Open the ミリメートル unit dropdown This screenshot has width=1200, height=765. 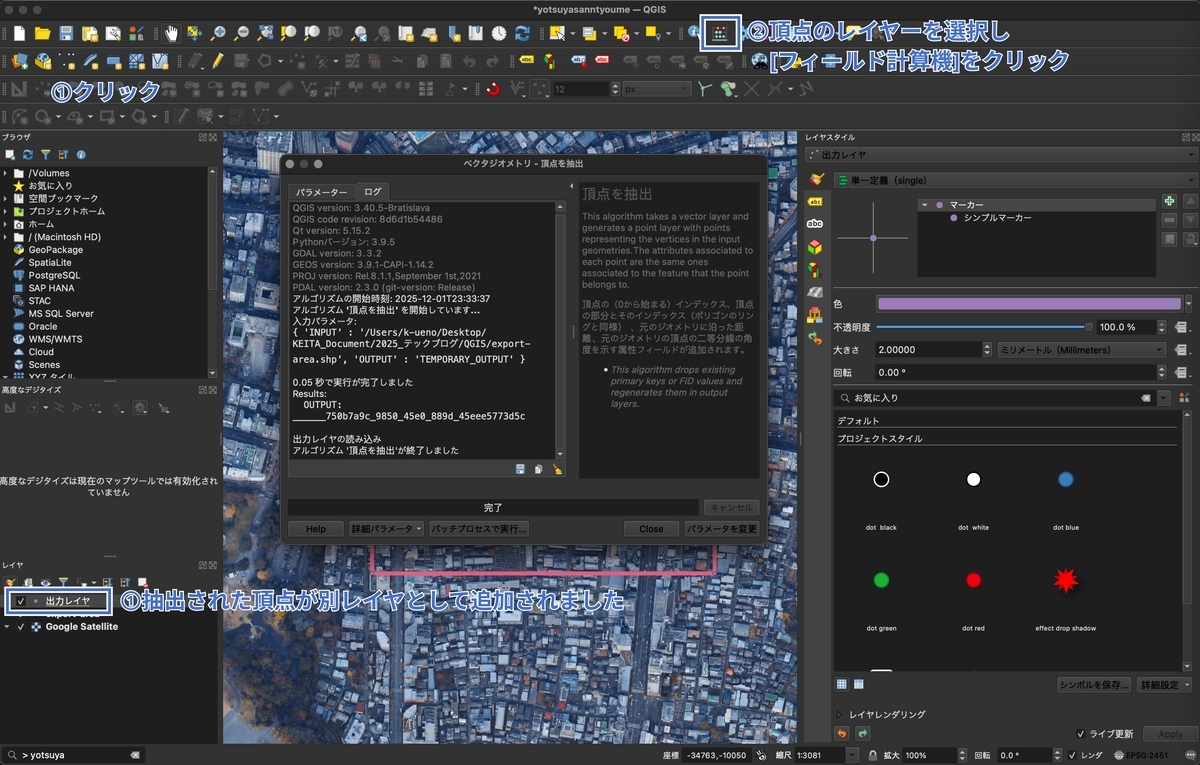click(x=1082, y=350)
